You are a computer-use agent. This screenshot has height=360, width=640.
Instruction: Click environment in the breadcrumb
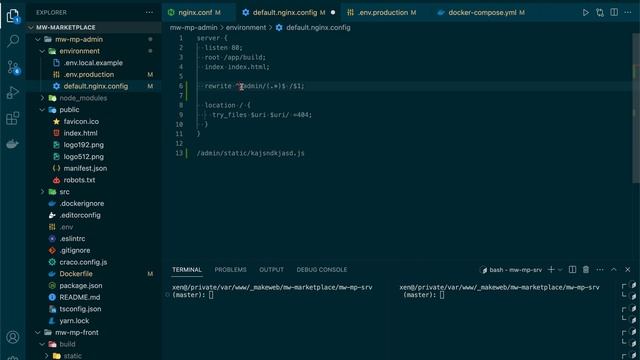246,28
